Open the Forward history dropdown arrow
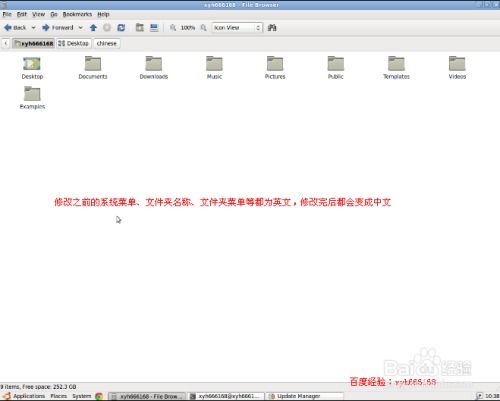The width and height of the screenshot is (500, 401). pyautogui.click(x=81, y=28)
